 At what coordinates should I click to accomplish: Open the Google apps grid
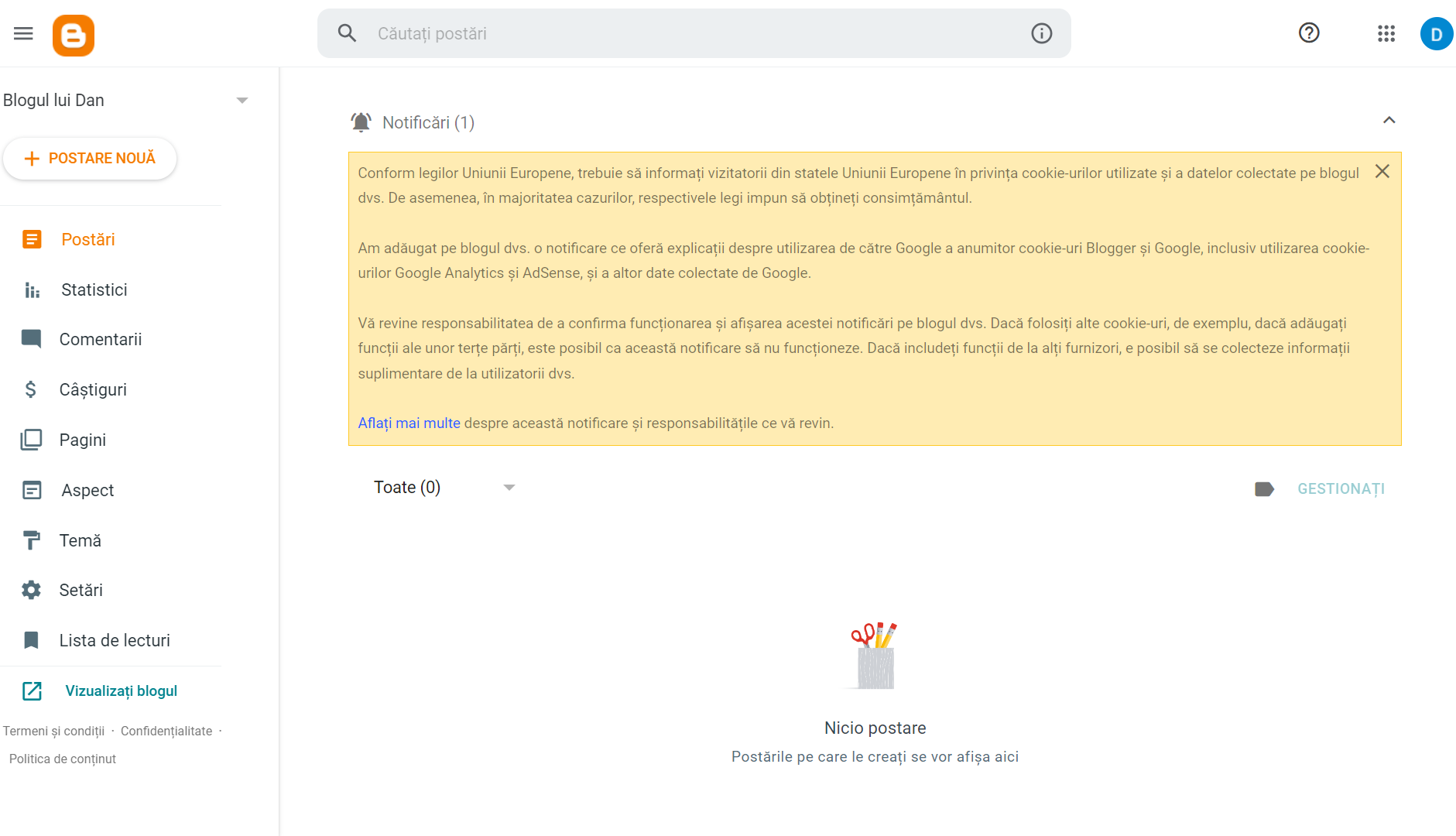click(x=1386, y=33)
